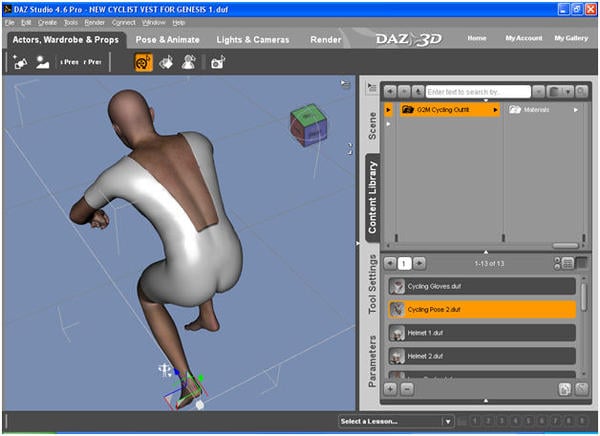Open viewport options menu icon
Screen dimensions: 600x436
click(346, 84)
